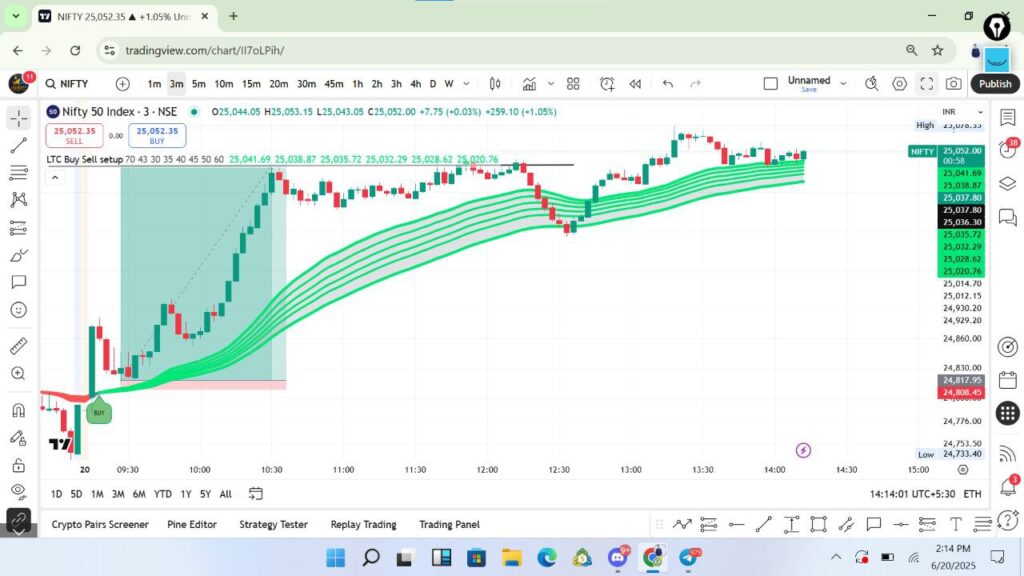Expand the timeframe dropdown after W
1024x576 pixels.
tap(466, 84)
